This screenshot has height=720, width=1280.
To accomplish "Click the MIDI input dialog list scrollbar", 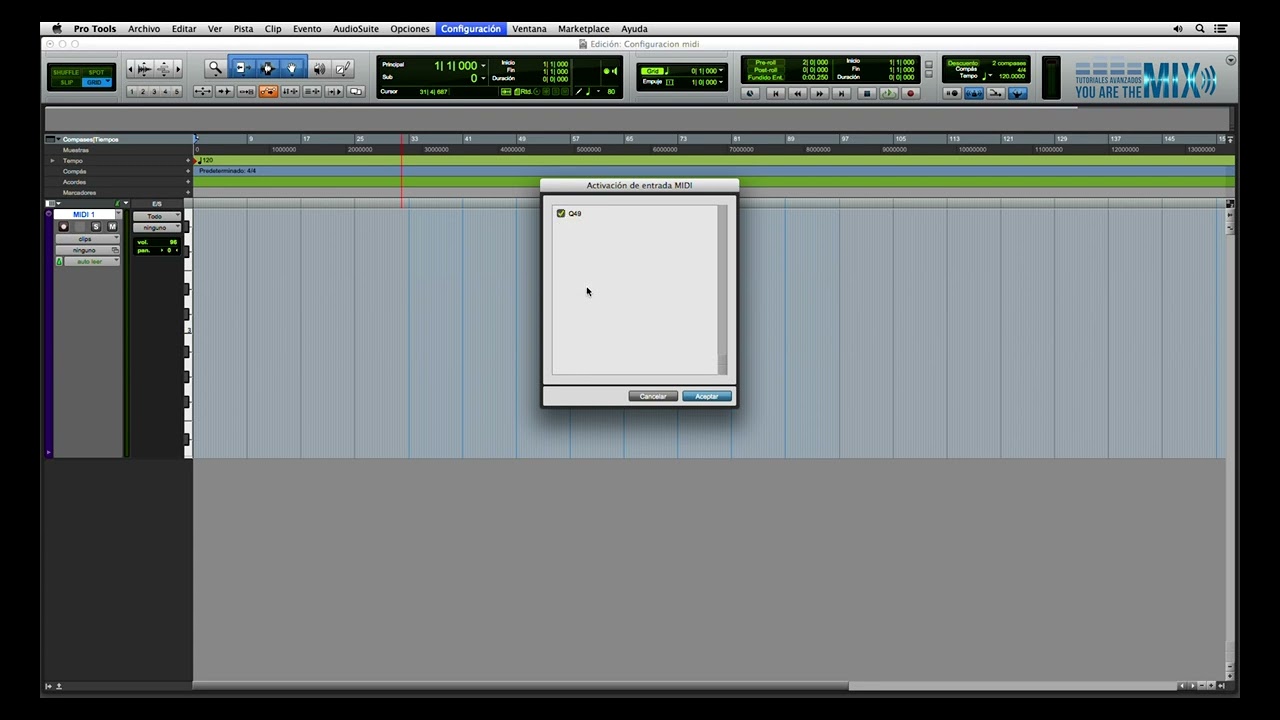I will point(723,290).
